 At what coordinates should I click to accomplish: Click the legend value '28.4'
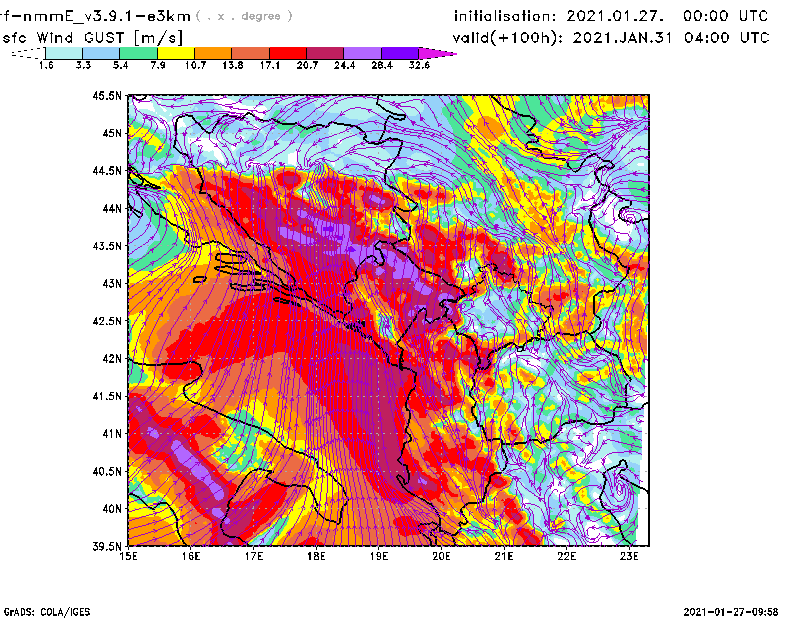click(x=382, y=65)
